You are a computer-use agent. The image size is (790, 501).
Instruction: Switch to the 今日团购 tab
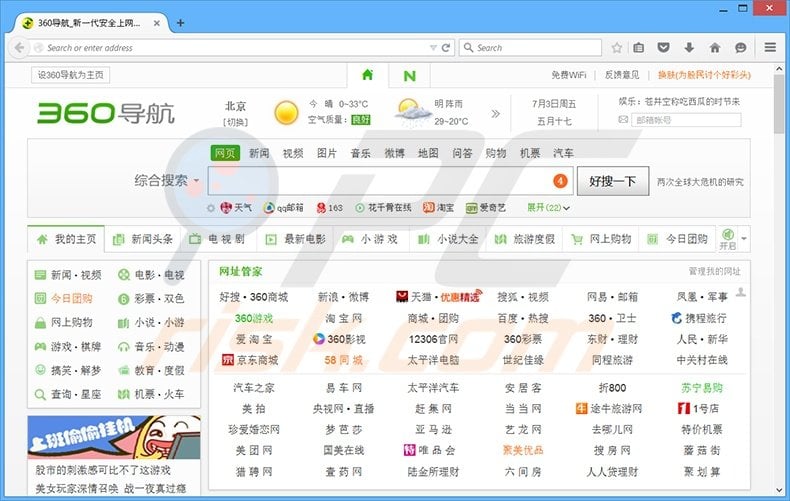point(677,239)
